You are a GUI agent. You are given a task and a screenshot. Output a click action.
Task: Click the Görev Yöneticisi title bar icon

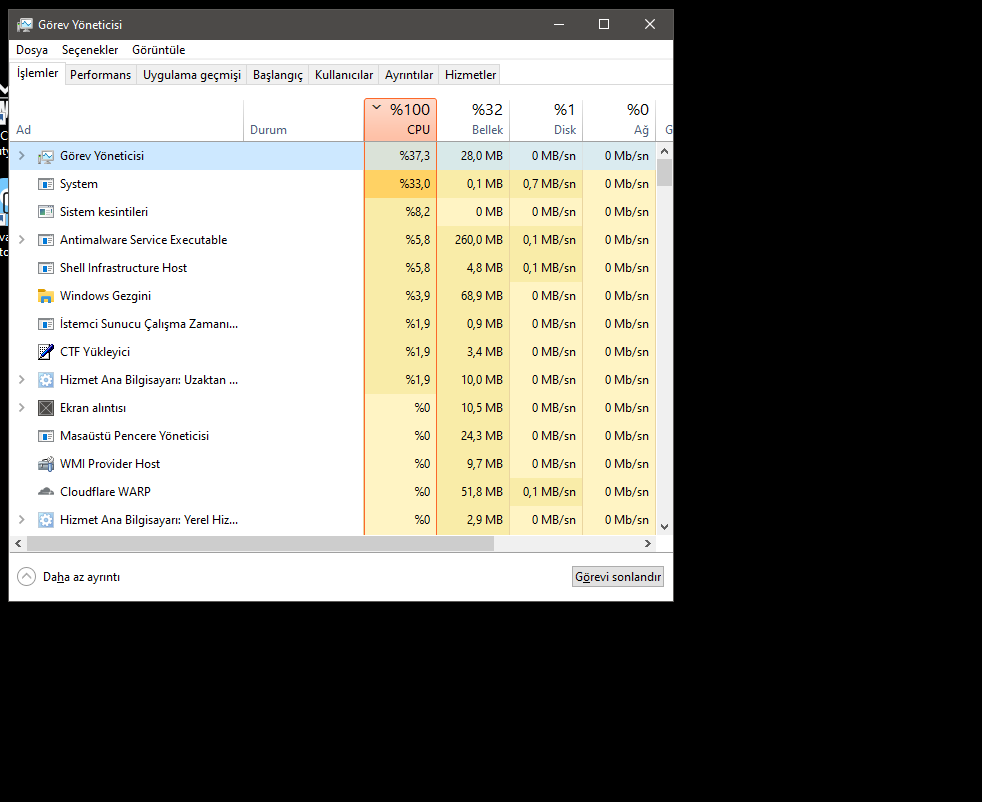(25, 24)
